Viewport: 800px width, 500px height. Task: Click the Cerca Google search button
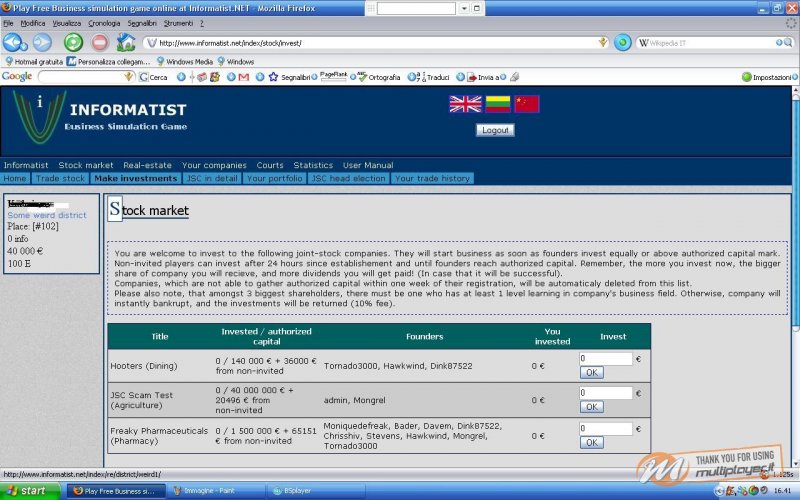tap(153, 77)
